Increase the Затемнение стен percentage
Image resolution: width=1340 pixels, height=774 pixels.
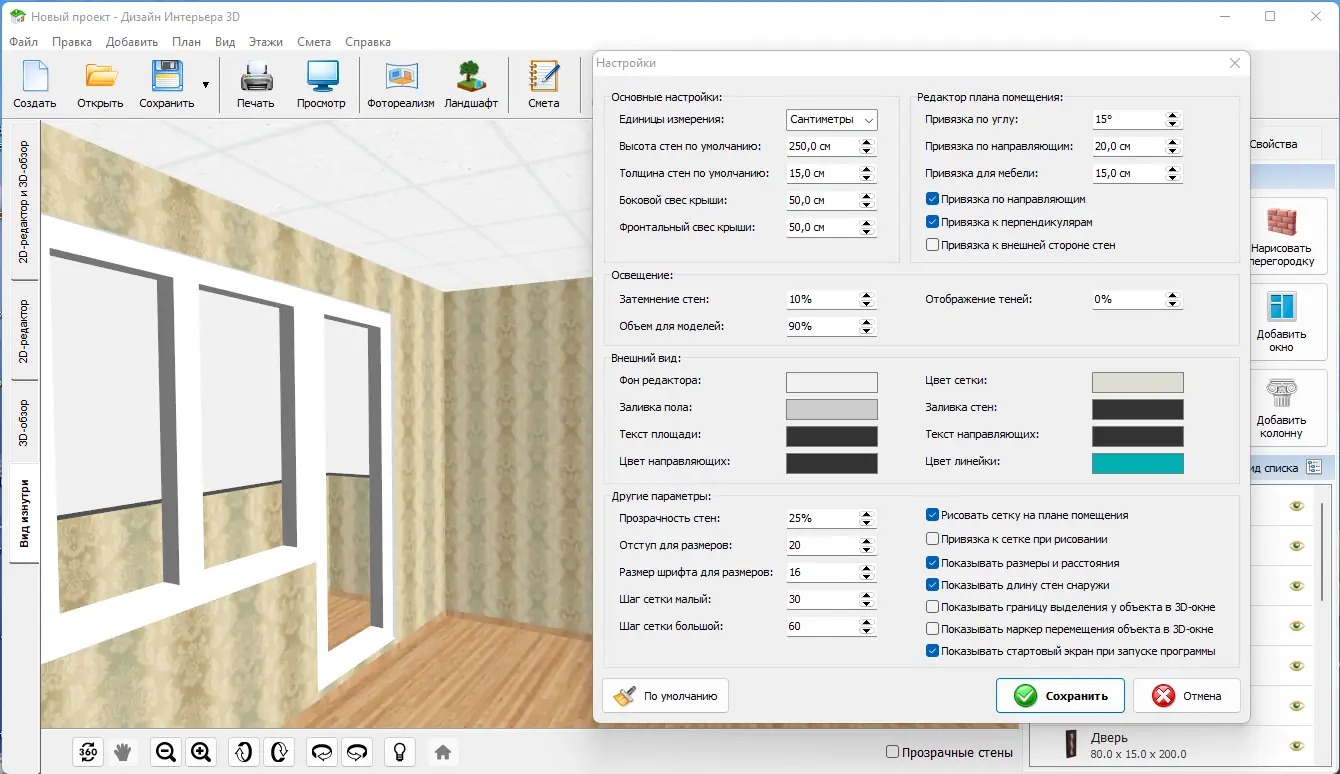click(867, 295)
